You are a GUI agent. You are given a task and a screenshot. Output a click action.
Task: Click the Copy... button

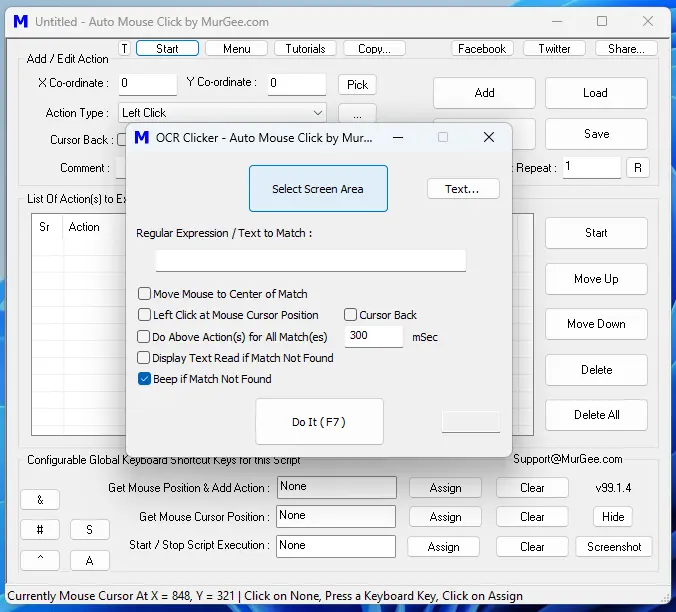click(374, 49)
